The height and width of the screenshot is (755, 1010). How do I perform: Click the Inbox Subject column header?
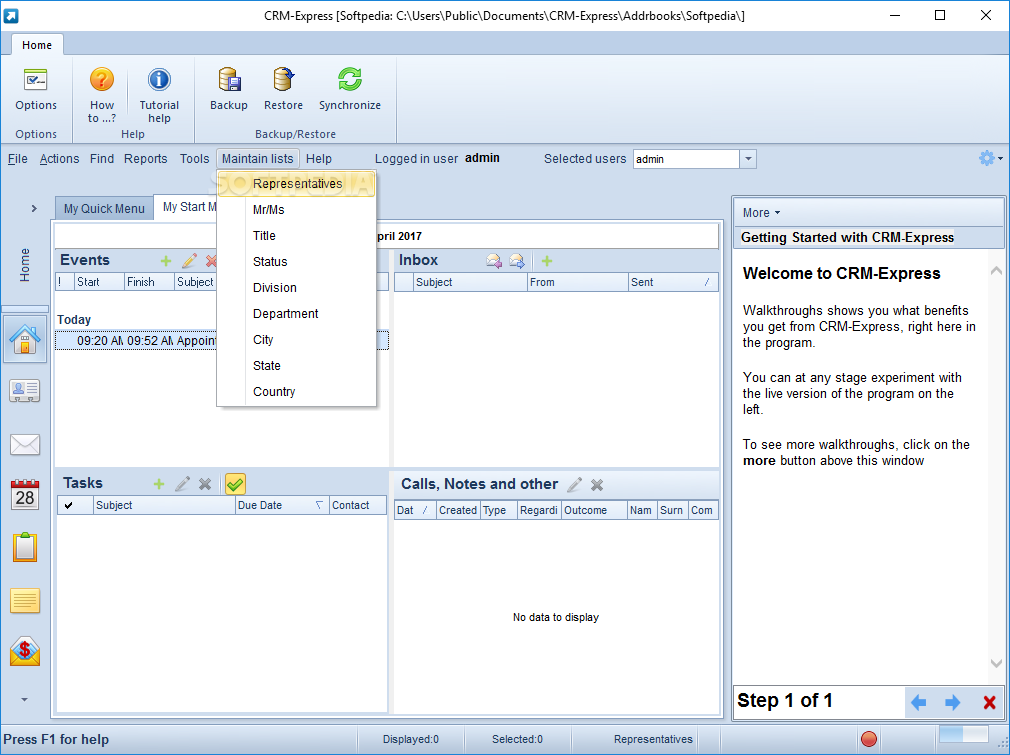pyautogui.click(x=470, y=282)
